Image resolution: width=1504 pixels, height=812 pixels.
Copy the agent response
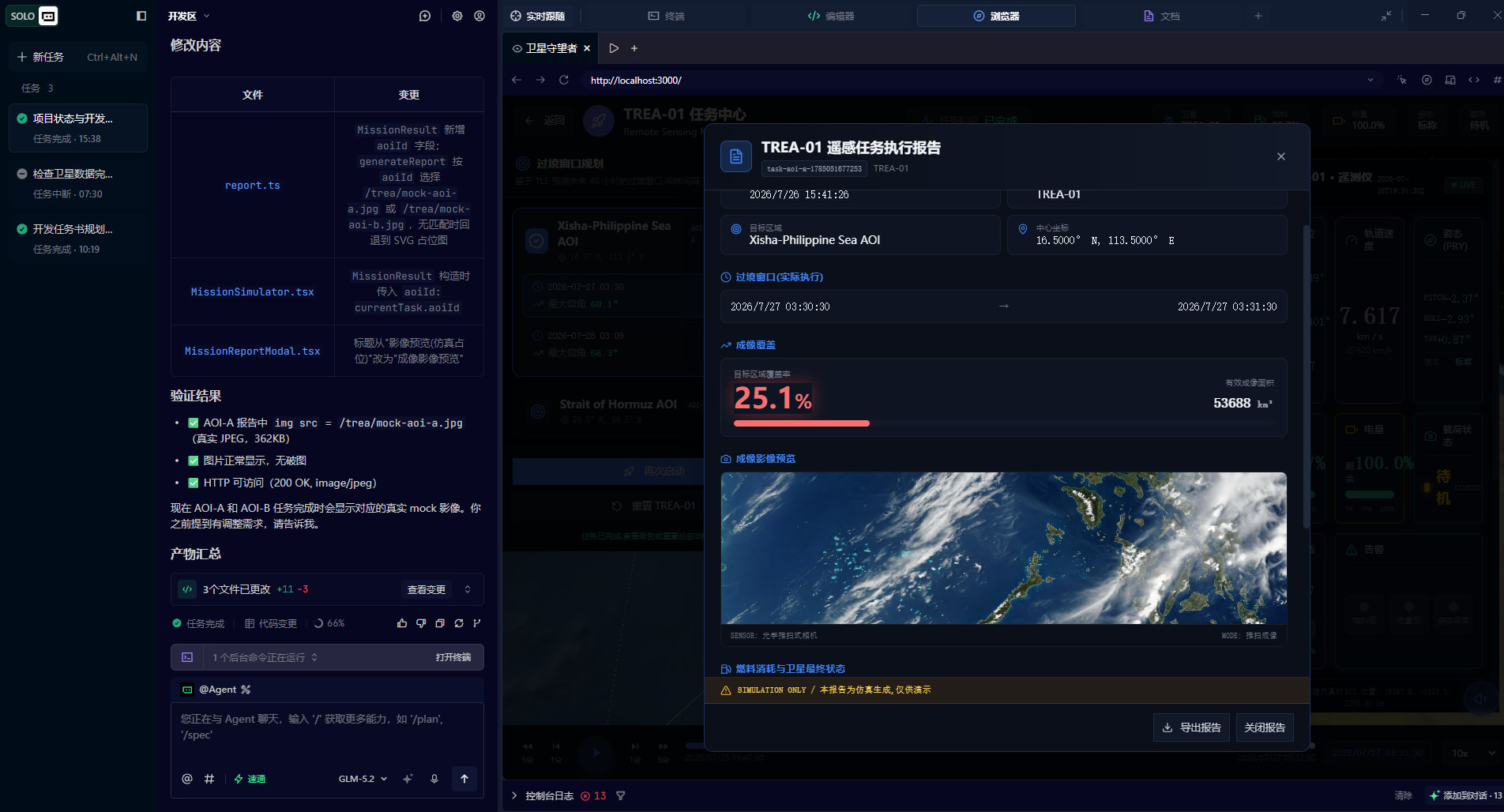[x=440, y=623]
